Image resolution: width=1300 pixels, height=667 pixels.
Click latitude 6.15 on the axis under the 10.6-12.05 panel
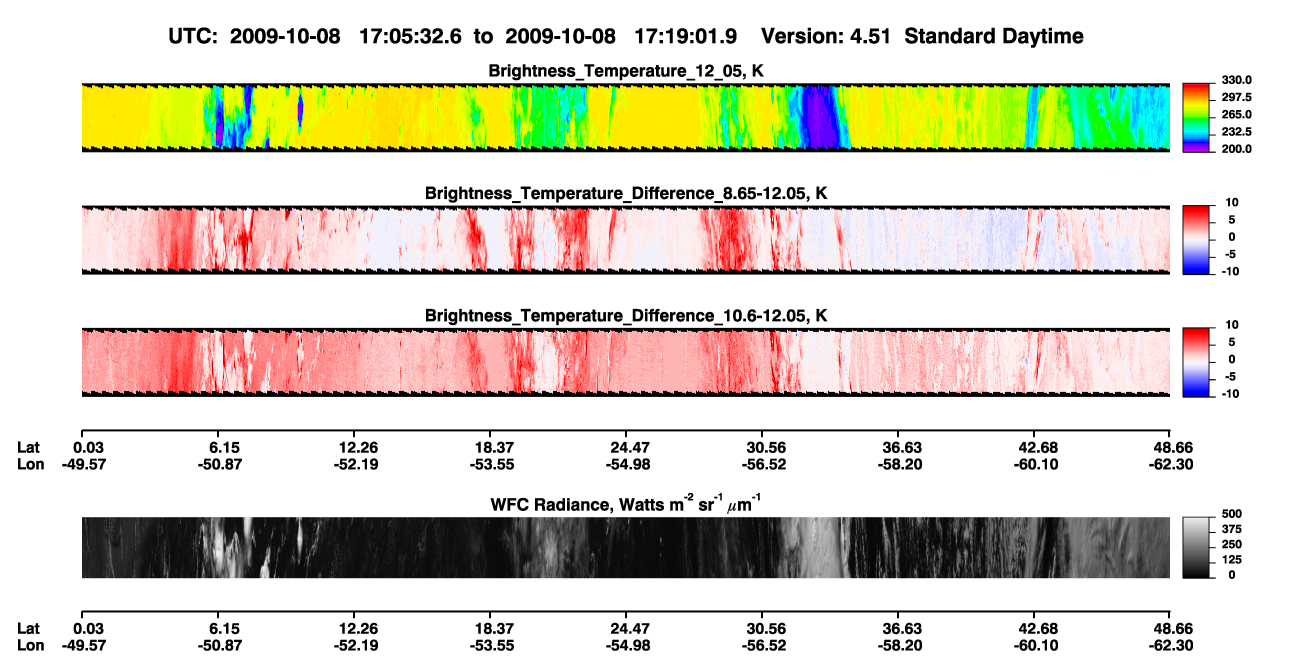(217, 447)
